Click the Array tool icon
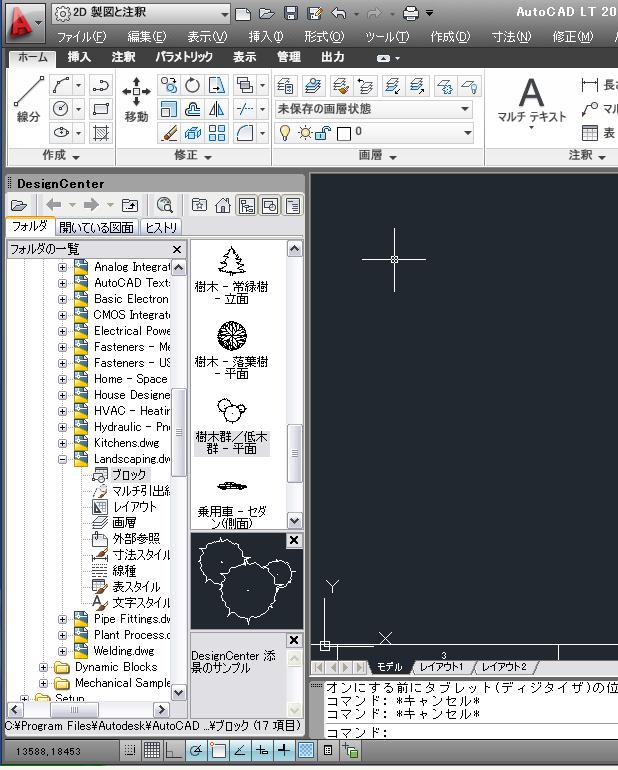This screenshot has height=770, width=618. [217, 133]
